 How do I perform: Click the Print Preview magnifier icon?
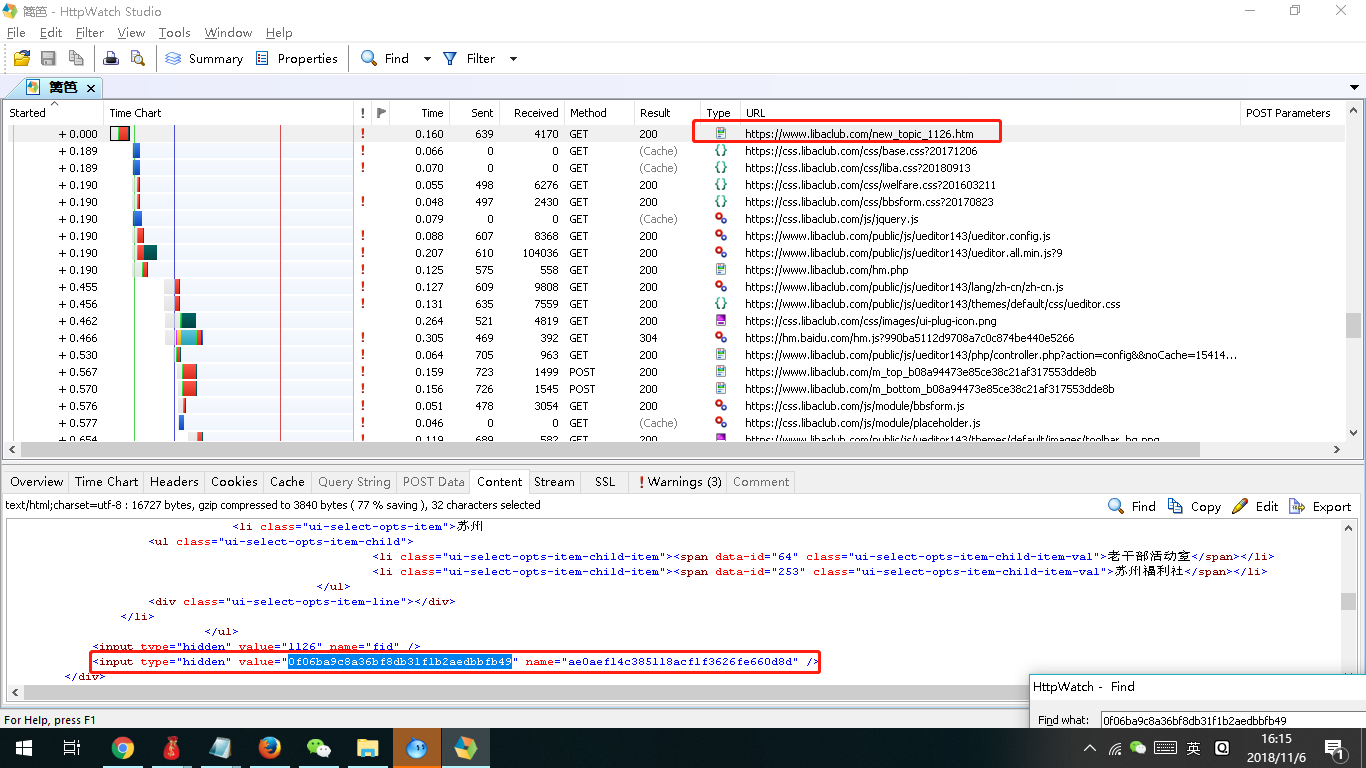[x=137, y=59]
